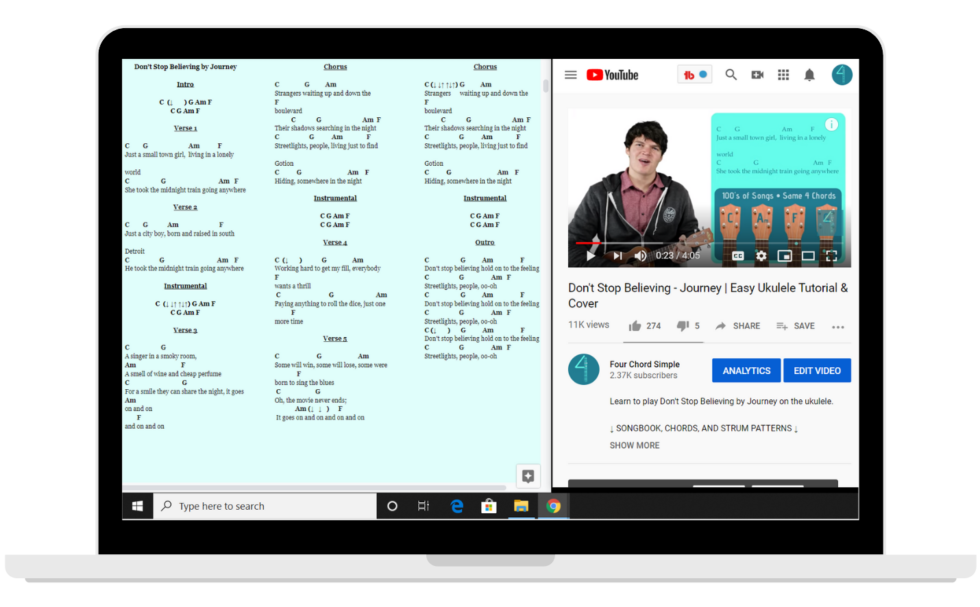980x607 pixels.
Task: Click the thumbs down dislike icon
Action: pyautogui.click(x=683, y=326)
